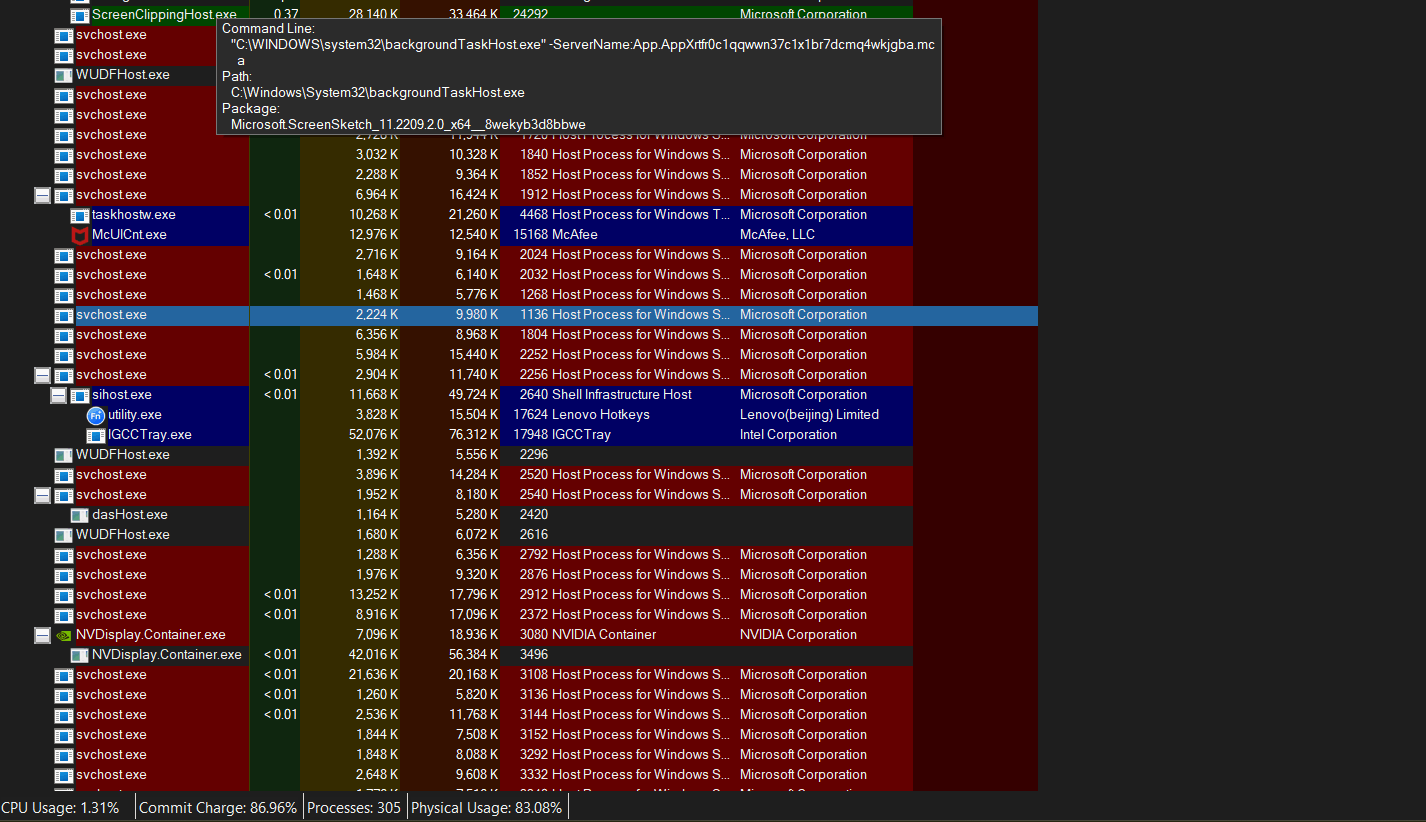Click the icon of svchost.exe PID 1136
1426x822 pixels.
(x=64, y=315)
